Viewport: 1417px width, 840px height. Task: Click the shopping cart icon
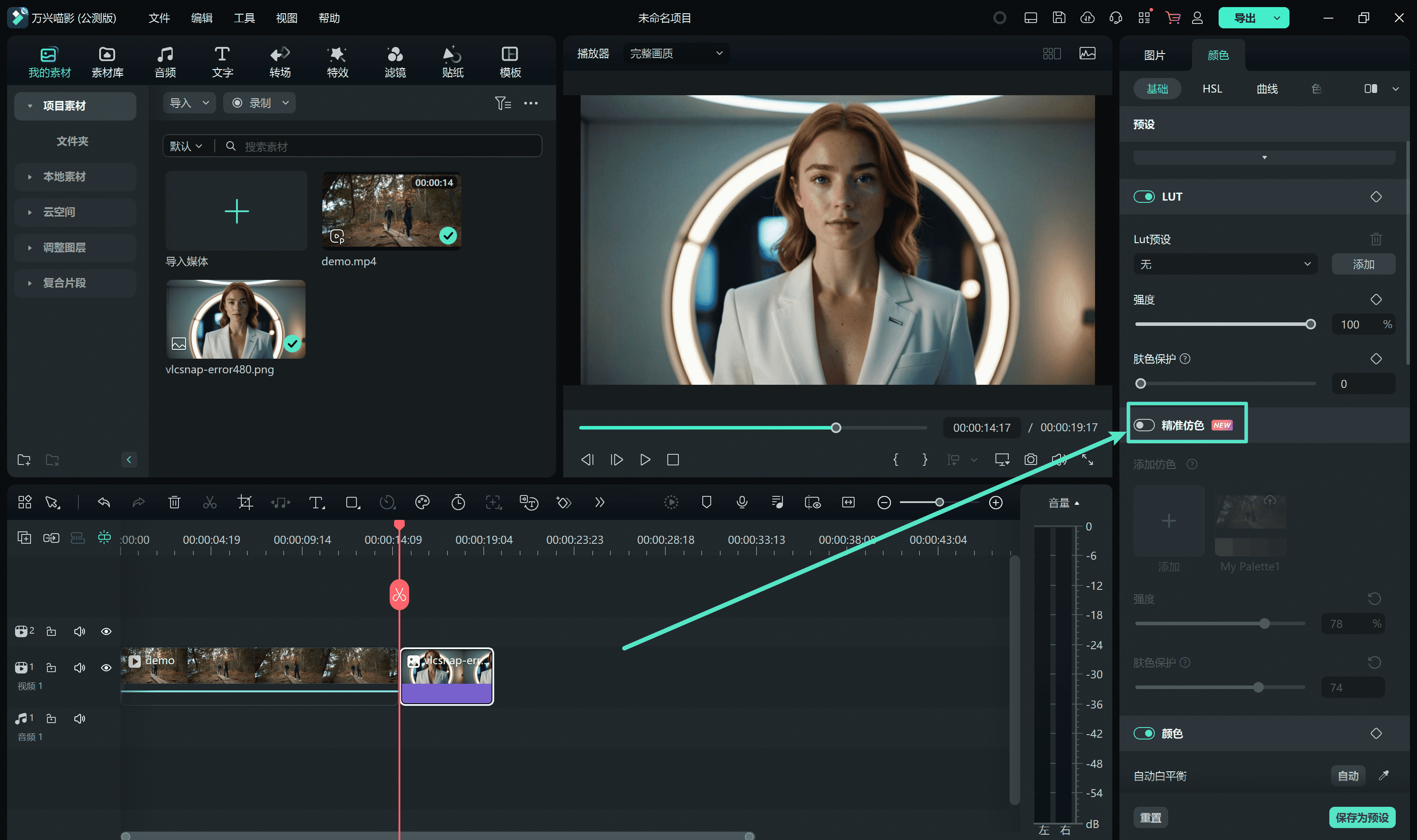1173,18
